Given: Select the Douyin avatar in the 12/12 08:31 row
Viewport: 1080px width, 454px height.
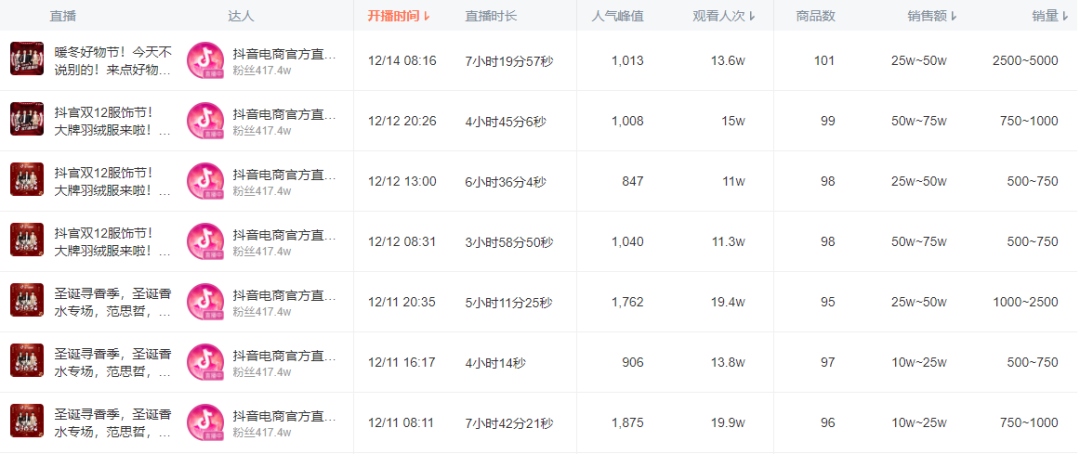Looking at the screenshot, I should [206, 241].
